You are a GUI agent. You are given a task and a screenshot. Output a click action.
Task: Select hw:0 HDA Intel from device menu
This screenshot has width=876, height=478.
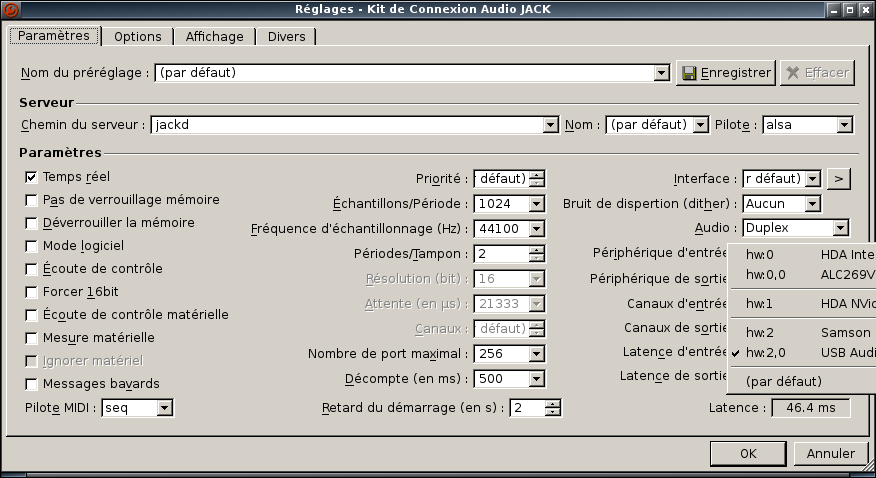click(x=803, y=255)
